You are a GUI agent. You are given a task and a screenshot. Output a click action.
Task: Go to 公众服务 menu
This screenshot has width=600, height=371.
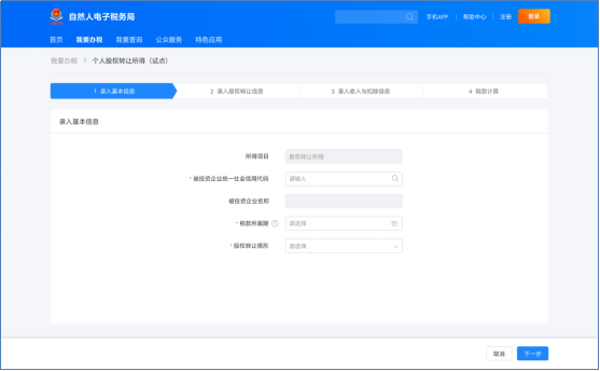pyautogui.click(x=169, y=40)
